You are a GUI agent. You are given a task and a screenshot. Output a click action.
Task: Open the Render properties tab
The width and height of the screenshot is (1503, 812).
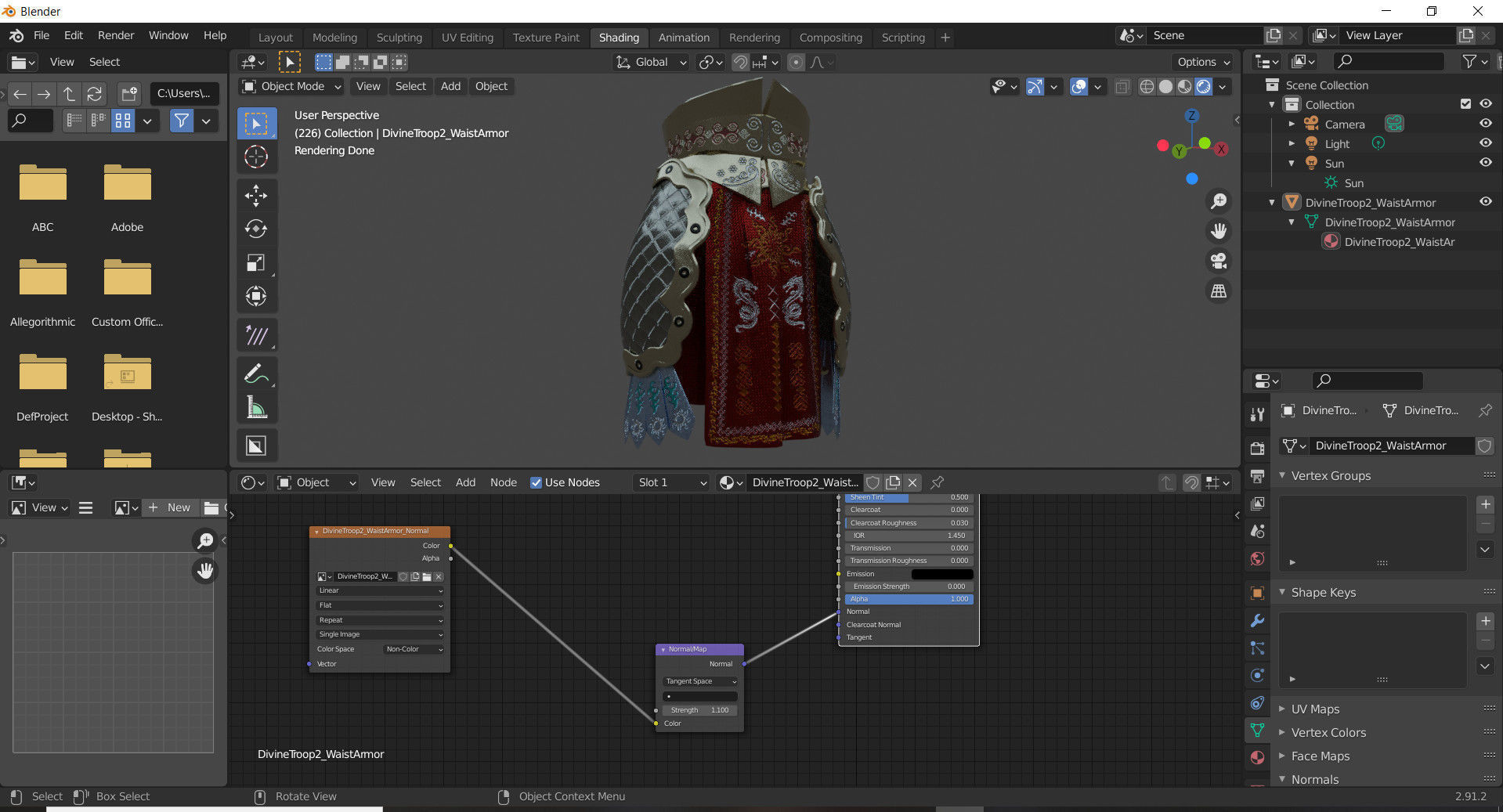click(x=1257, y=448)
